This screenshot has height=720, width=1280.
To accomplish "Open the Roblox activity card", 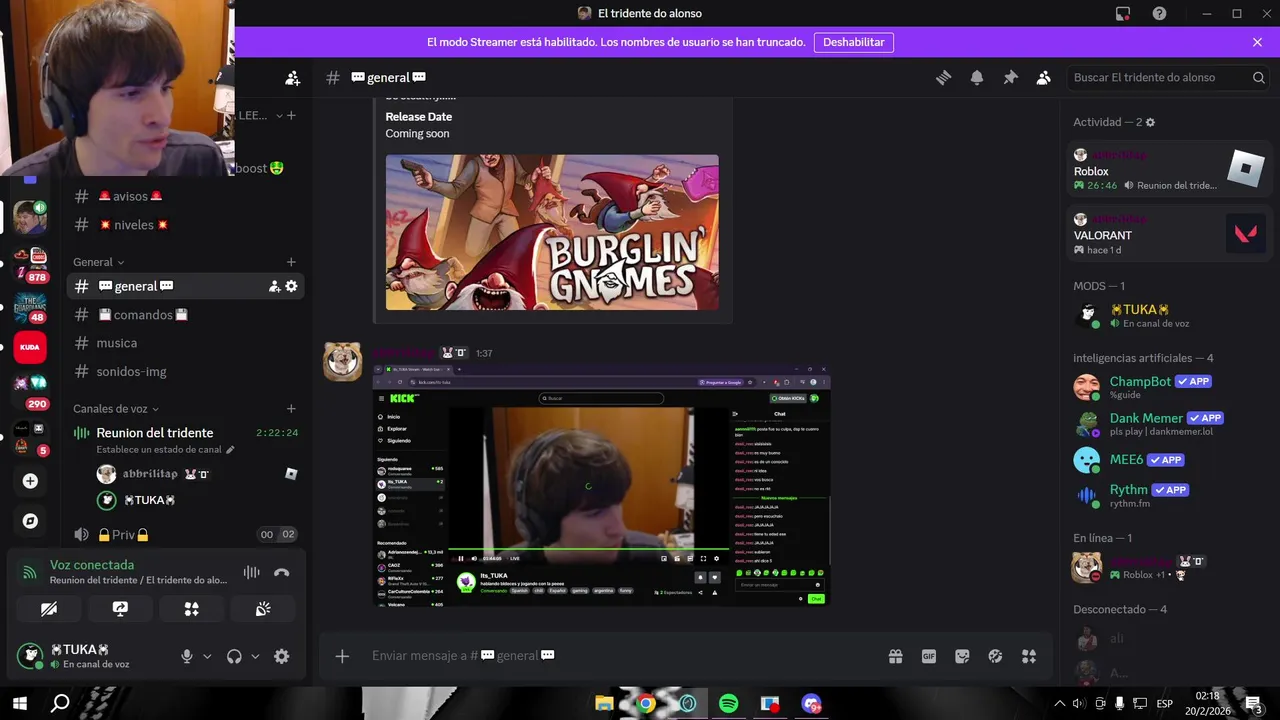I will [x=1169, y=170].
